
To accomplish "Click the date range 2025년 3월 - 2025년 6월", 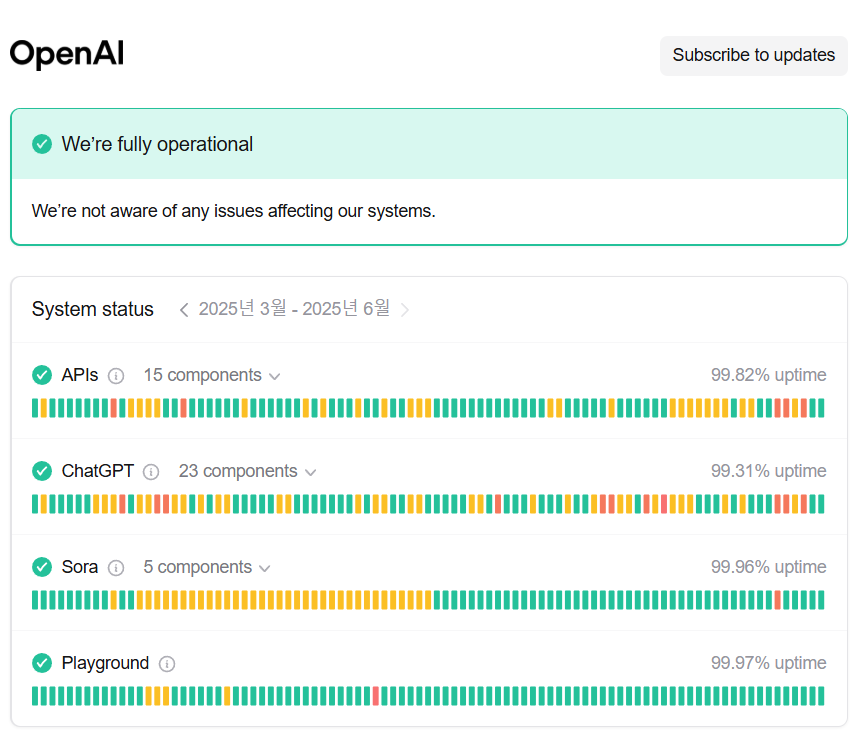I will (x=294, y=309).
